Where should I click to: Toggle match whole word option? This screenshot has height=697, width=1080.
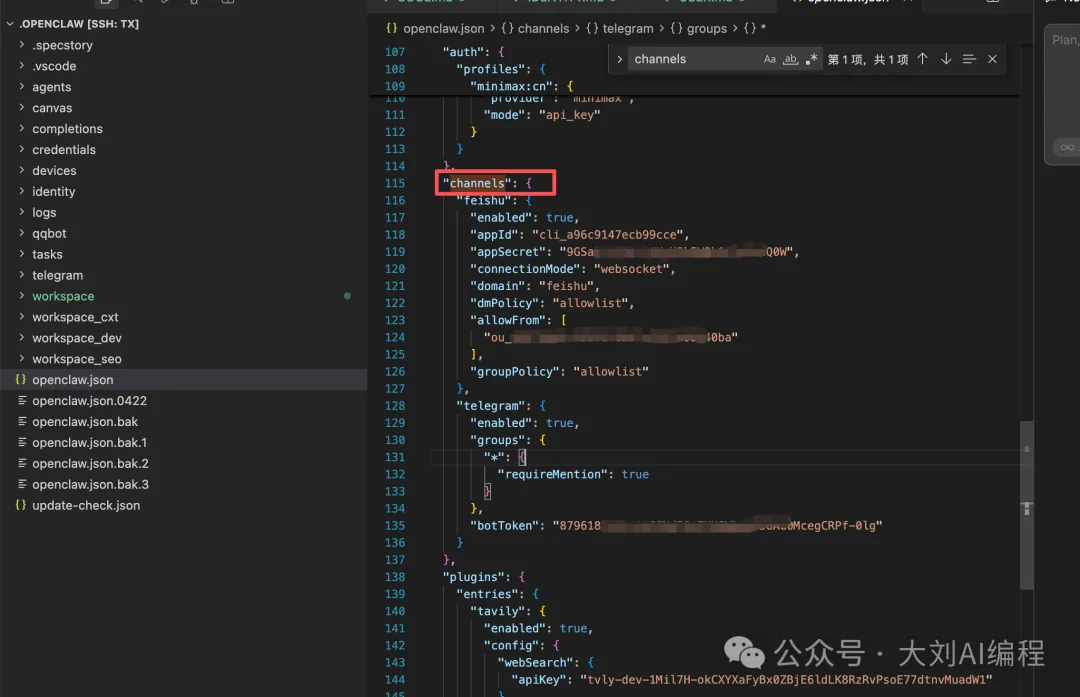tap(790, 59)
